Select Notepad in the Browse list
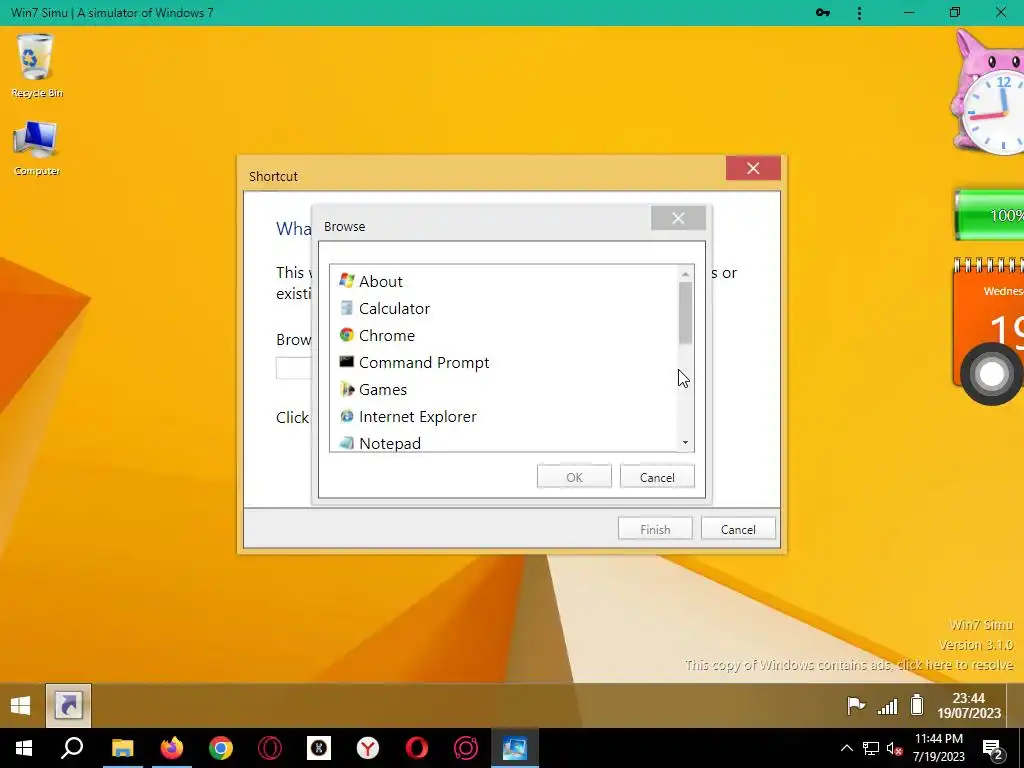Viewport: 1024px width, 768px height. (x=506, y=443)
